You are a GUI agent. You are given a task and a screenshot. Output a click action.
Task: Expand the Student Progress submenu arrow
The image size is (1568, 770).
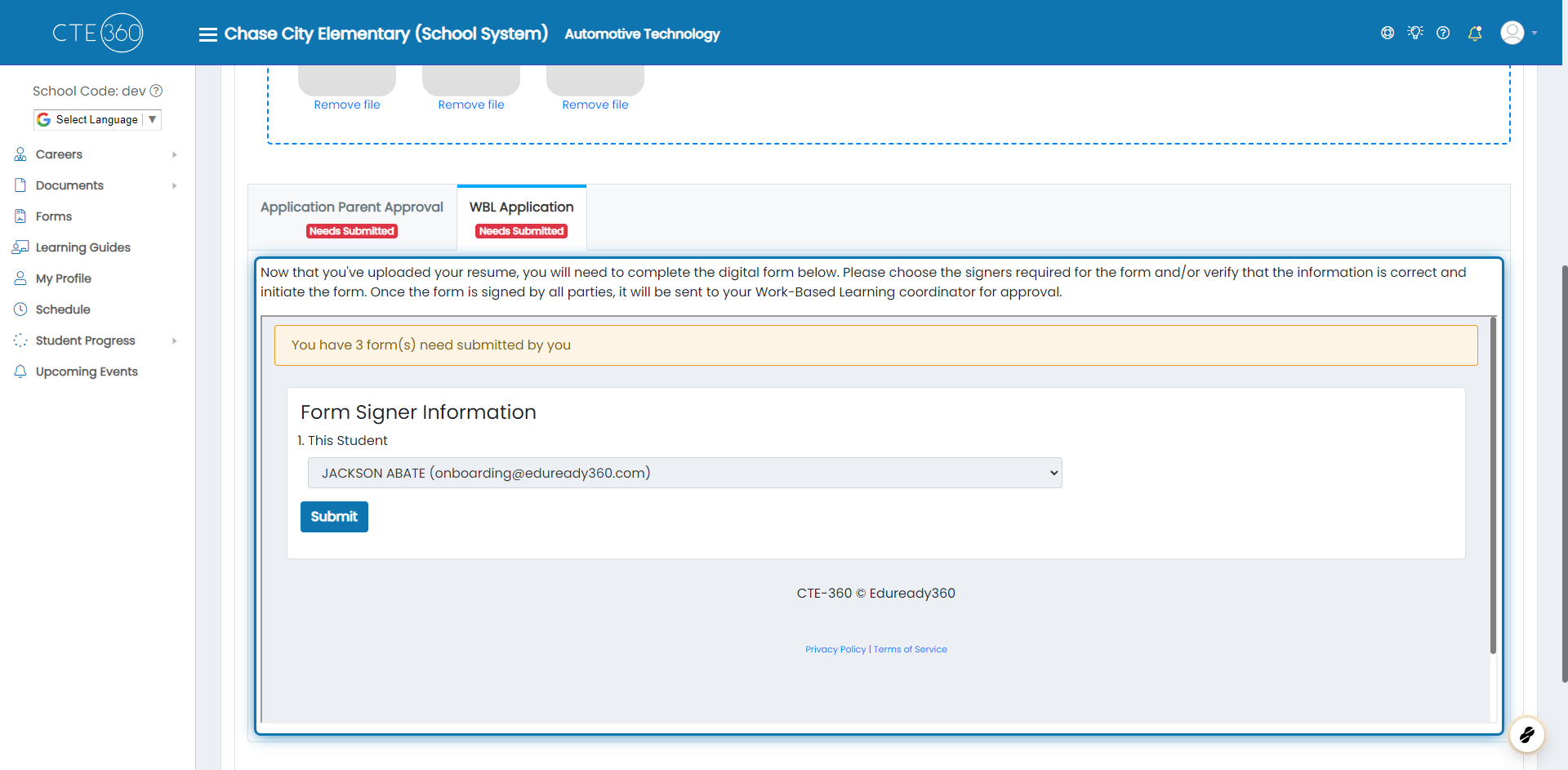click(174, 340)
